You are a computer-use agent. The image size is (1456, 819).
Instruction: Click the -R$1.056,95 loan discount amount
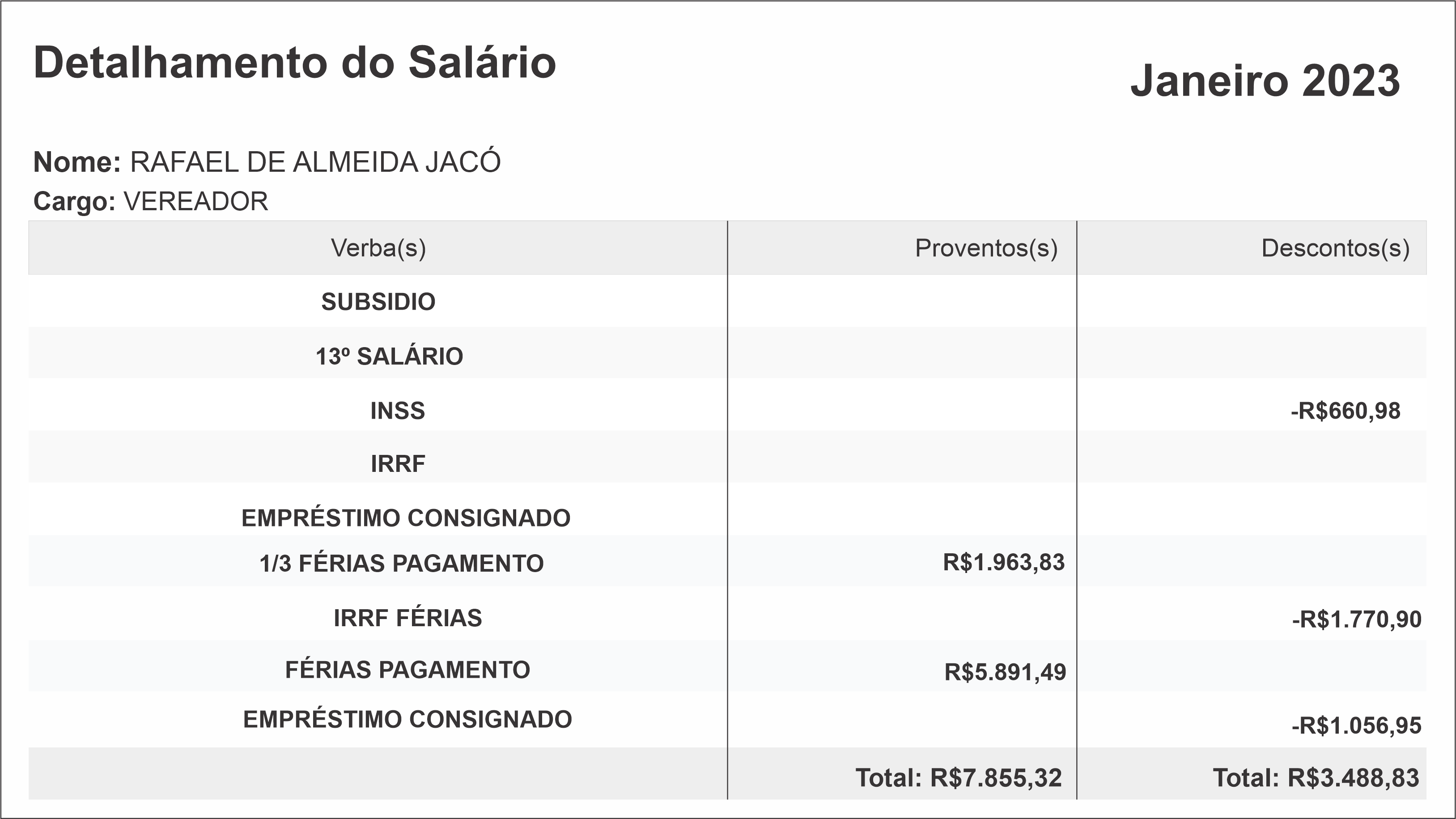1356,725
